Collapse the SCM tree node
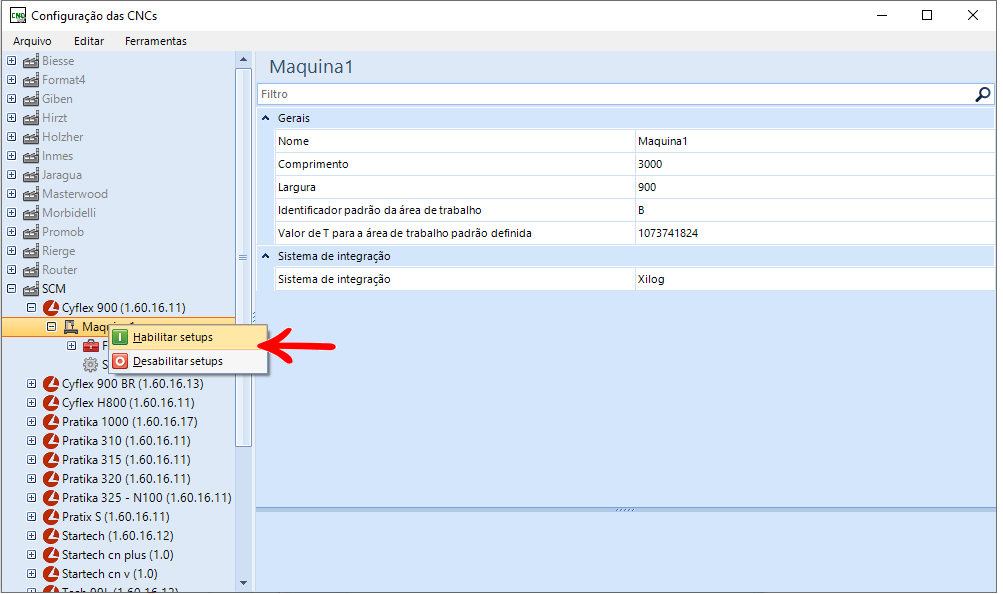This screenshot has width=1003, height=594. click(x=12, y=289)
